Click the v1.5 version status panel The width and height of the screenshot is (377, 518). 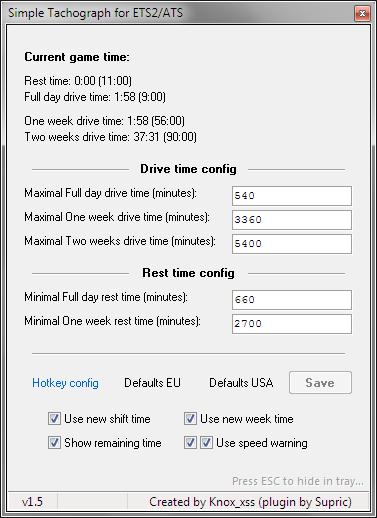[x=32, y=502]
